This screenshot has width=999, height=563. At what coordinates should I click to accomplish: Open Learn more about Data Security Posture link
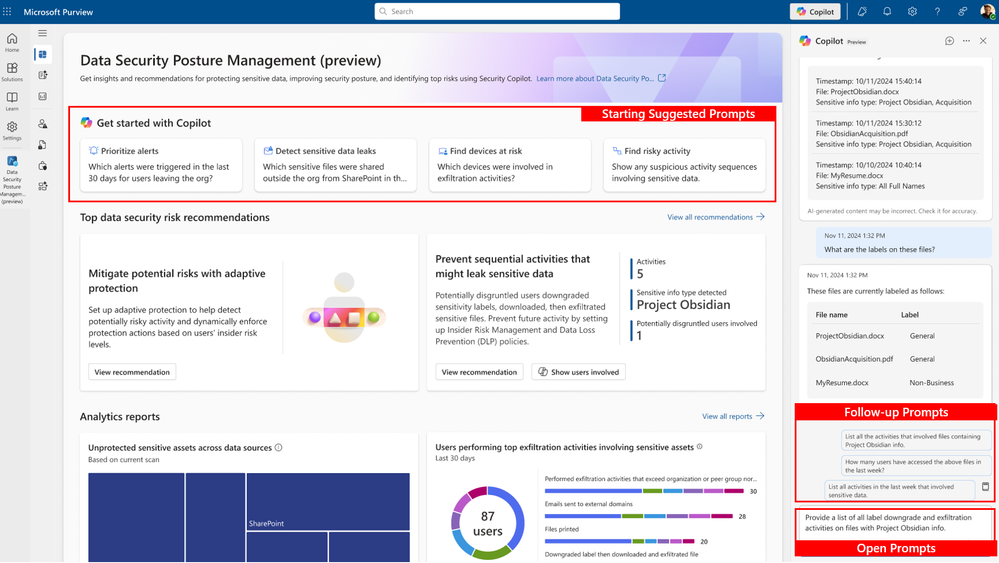[601, 78]
